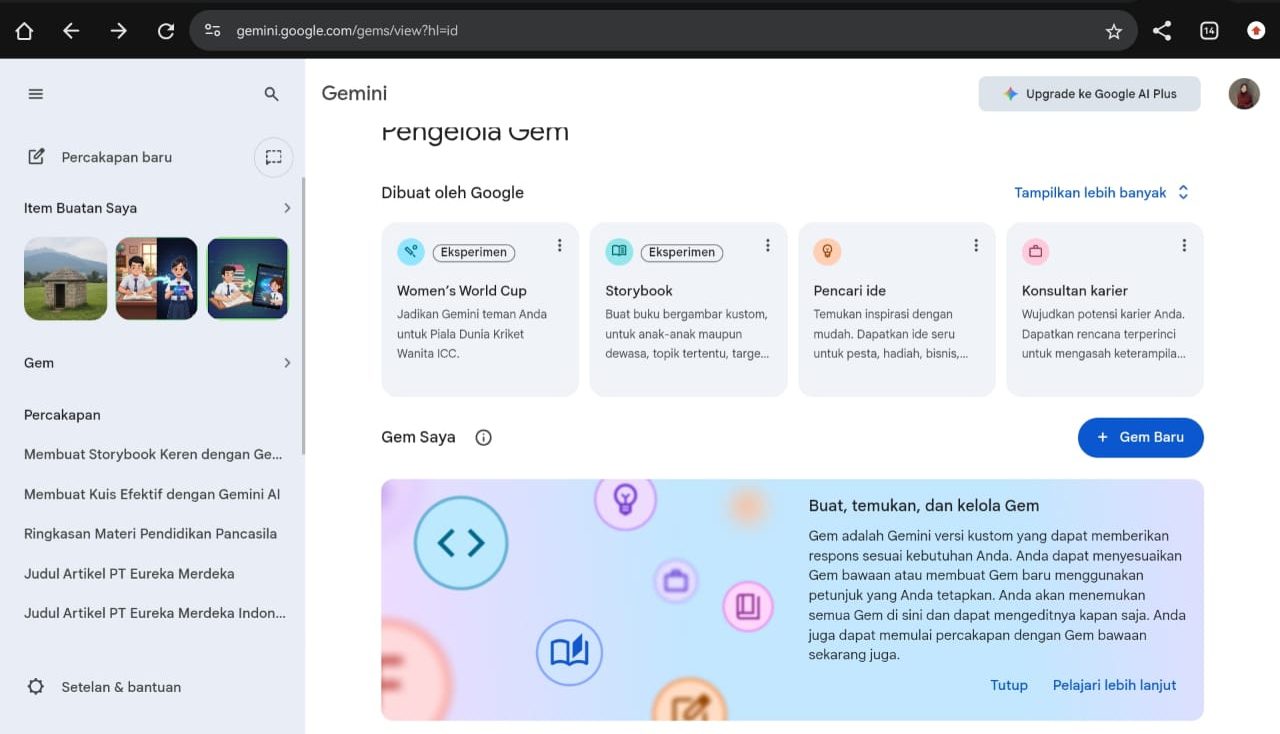
Task: Expand the Gem section in the sidebar
Action: 287,363
